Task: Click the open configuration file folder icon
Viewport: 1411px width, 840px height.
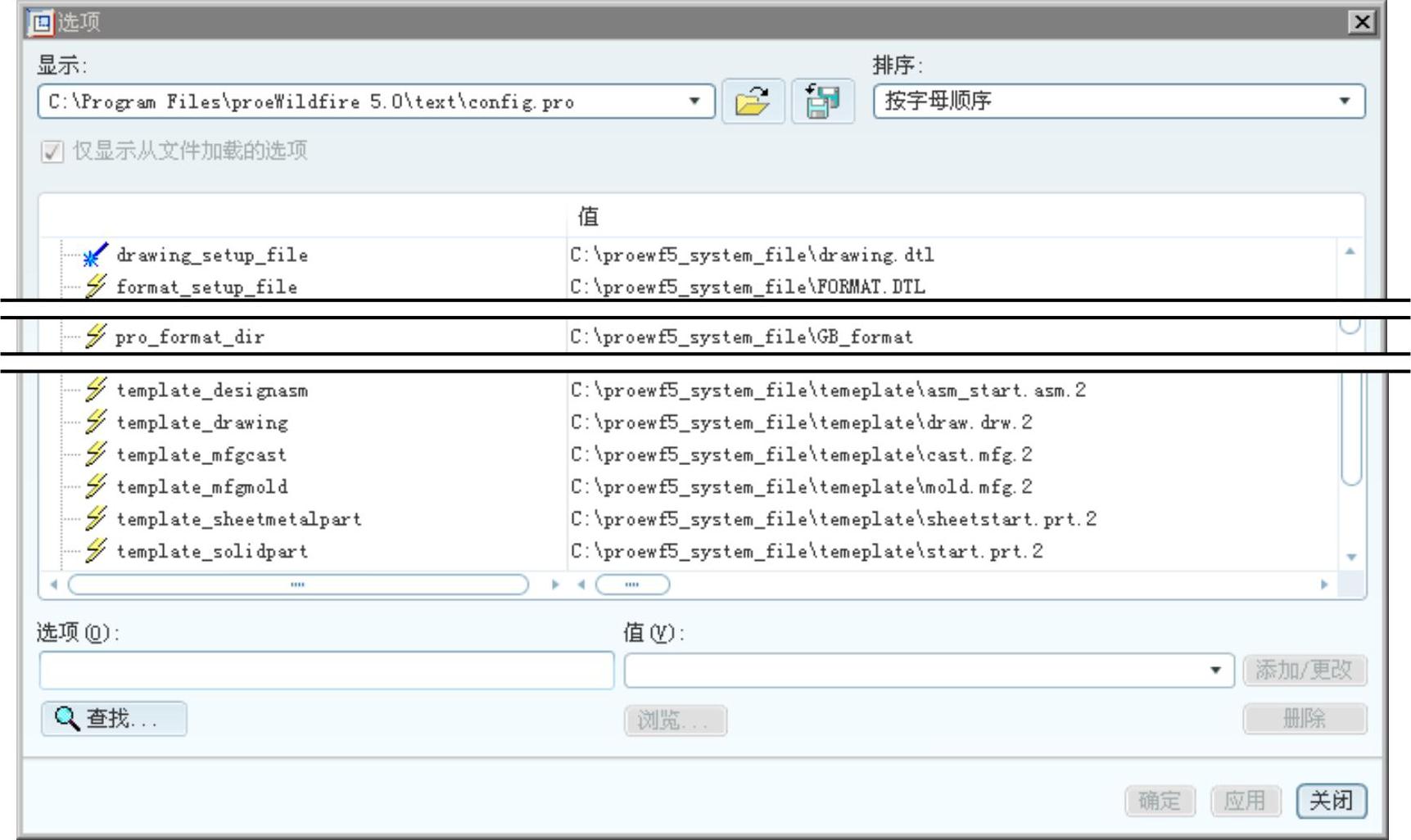Action: click(x=752, y=102)
